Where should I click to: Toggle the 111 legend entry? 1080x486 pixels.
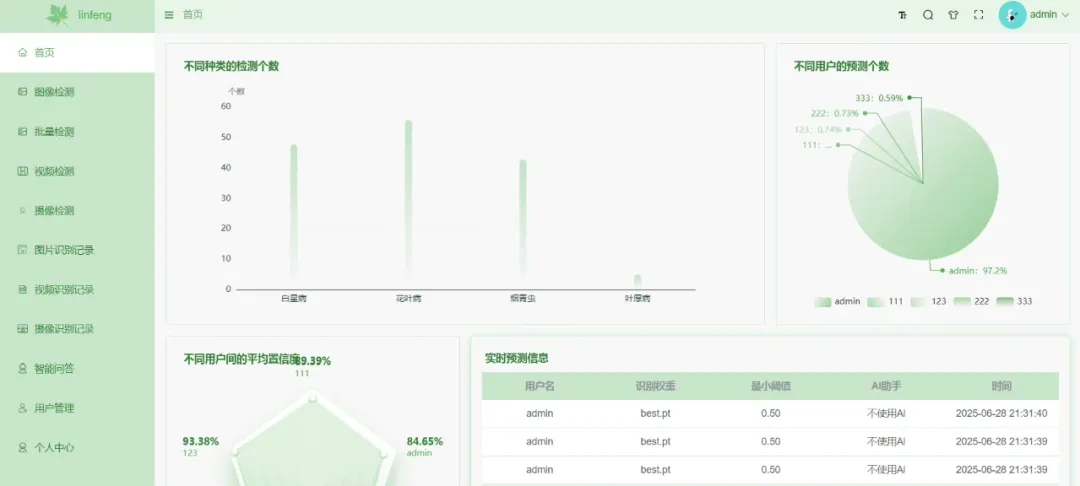tap(885, 302)
